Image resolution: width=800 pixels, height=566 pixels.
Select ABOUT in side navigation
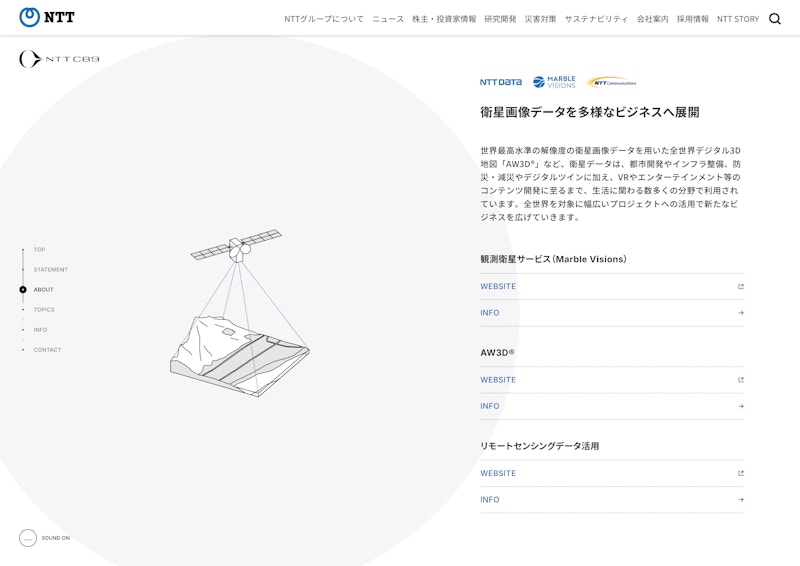click(43, 289)
